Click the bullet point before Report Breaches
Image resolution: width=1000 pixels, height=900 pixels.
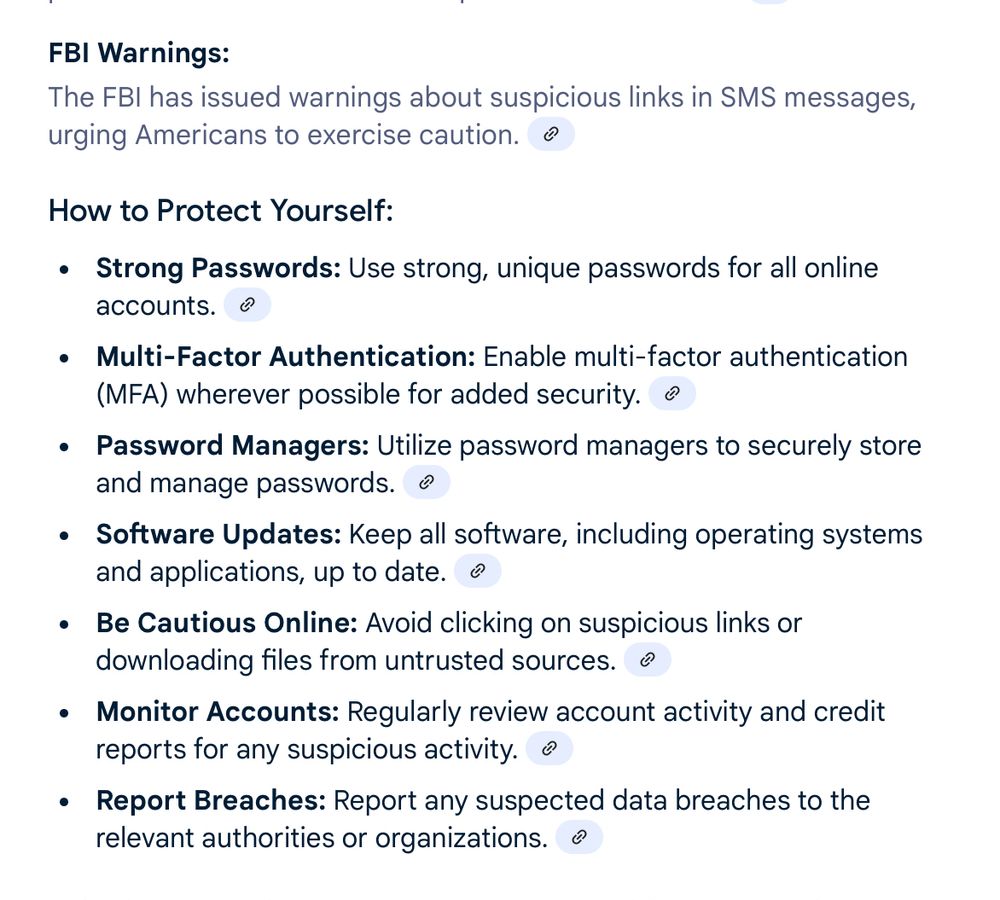point(64,801)
